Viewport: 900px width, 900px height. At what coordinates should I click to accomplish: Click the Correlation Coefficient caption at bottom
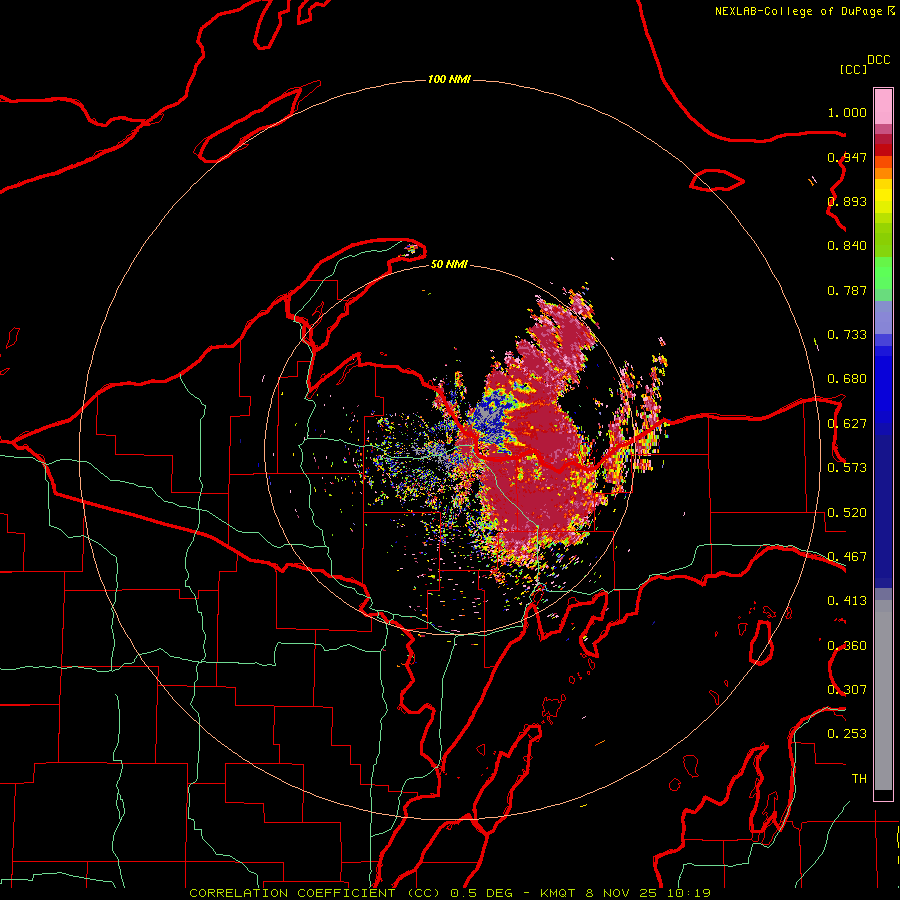(449, 893)
